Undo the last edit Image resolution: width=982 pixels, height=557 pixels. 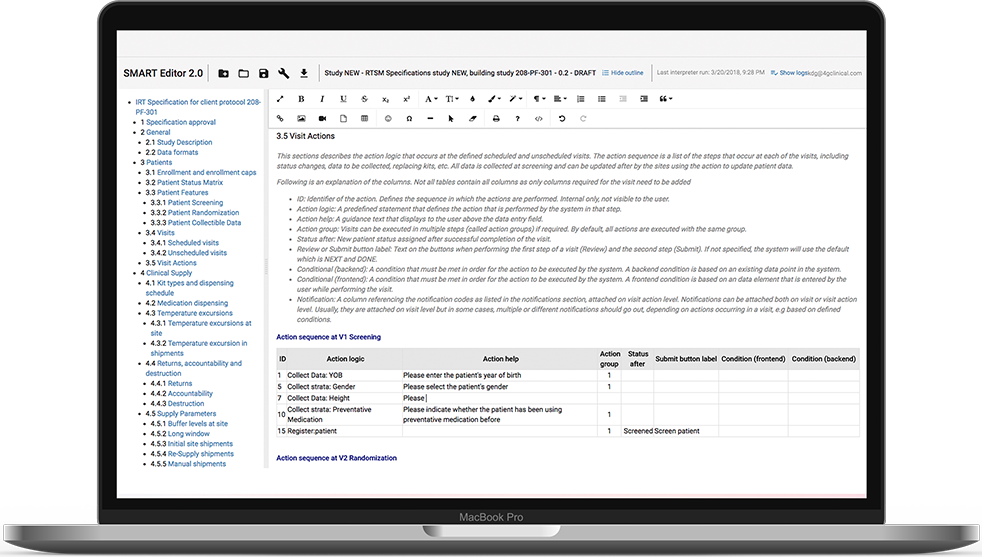click(x=562, y=119)
